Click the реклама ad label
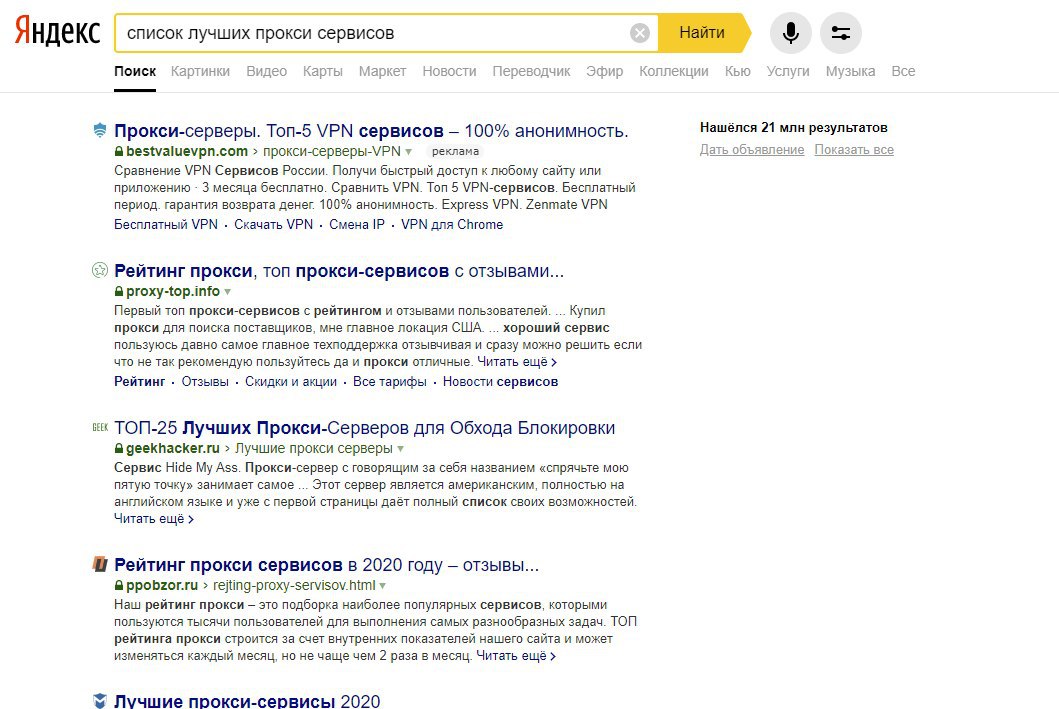This screenshot has width=1059, height=709. click(x=456, y=151)
